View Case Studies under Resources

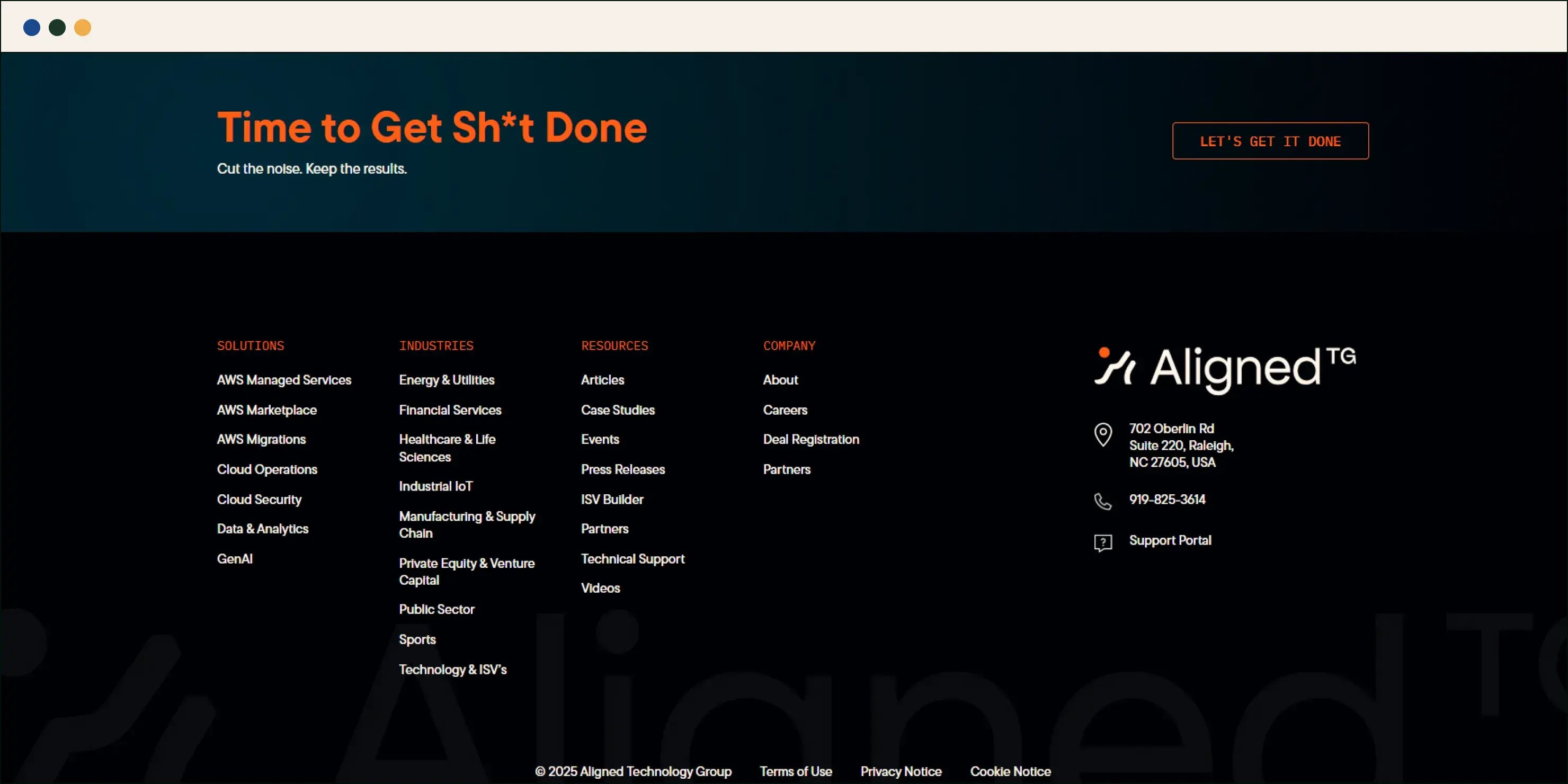point(617,410)
